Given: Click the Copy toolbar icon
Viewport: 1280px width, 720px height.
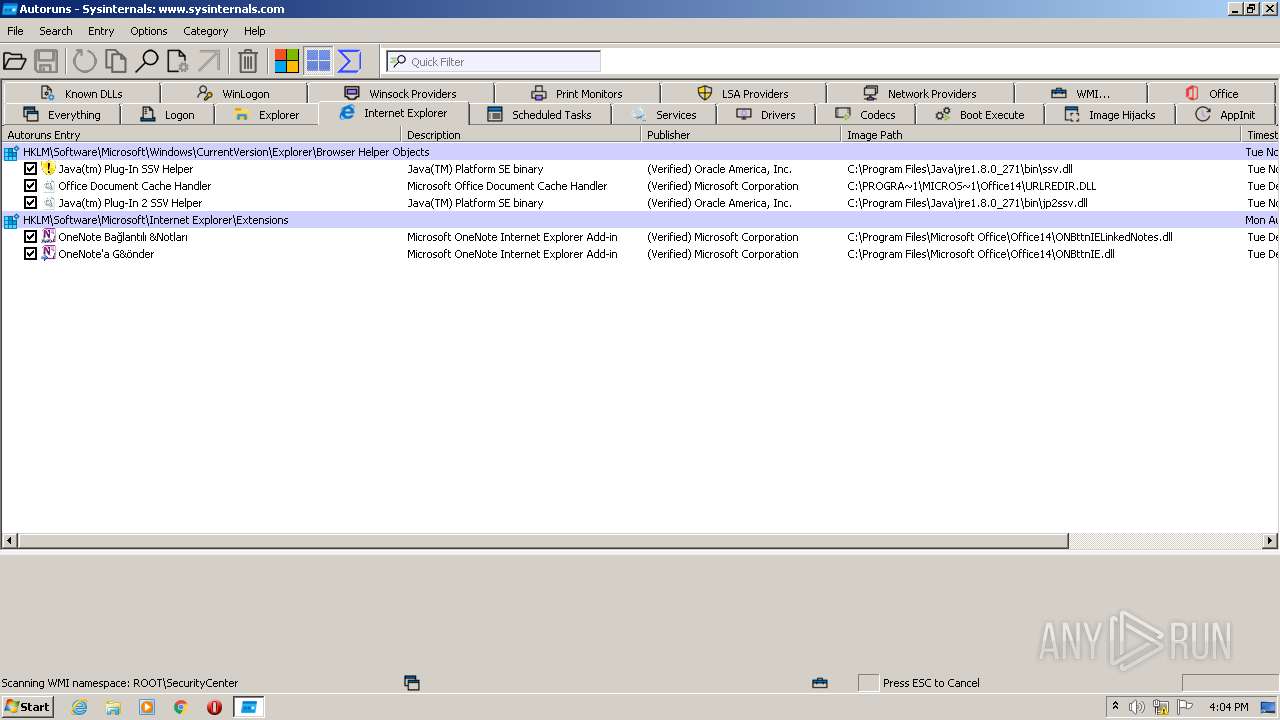Looking at the screenshot, I should (116, 62).
